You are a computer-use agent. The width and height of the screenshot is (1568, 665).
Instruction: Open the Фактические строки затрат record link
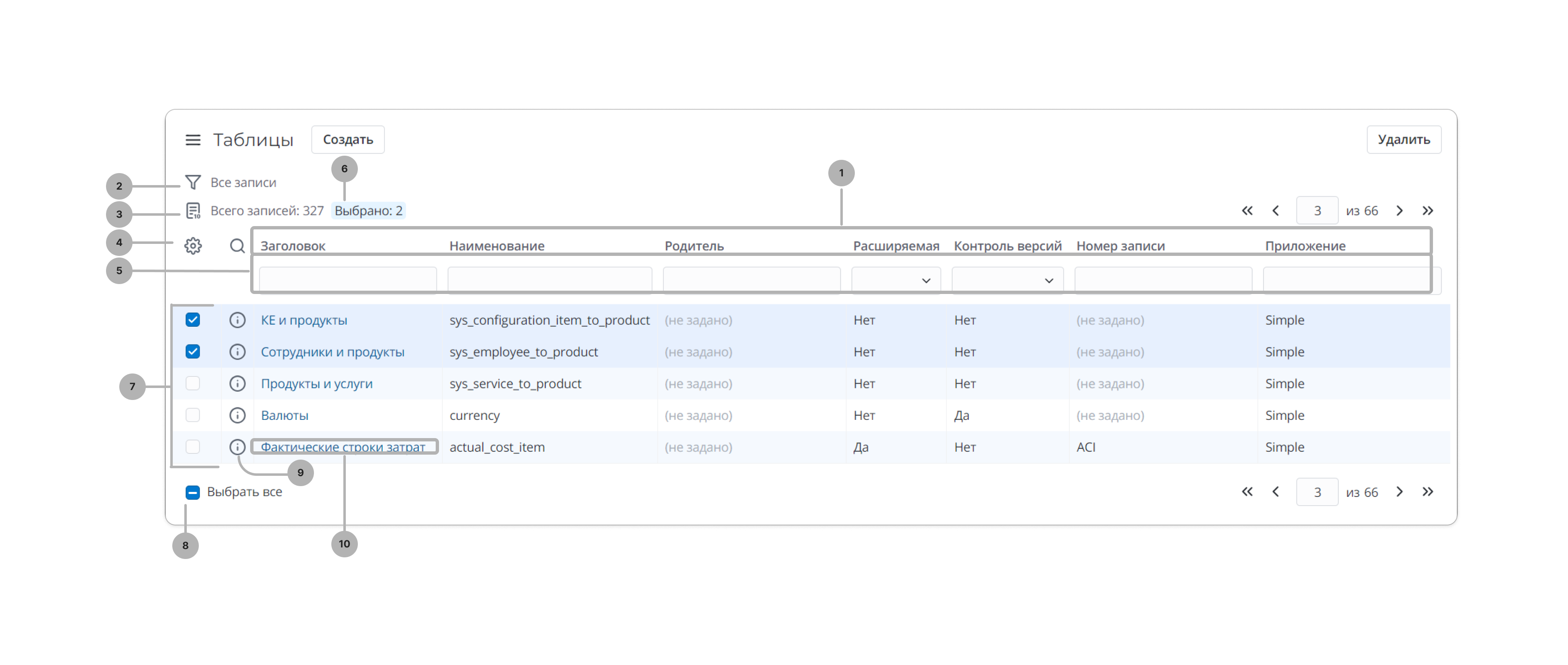[343, 447]
